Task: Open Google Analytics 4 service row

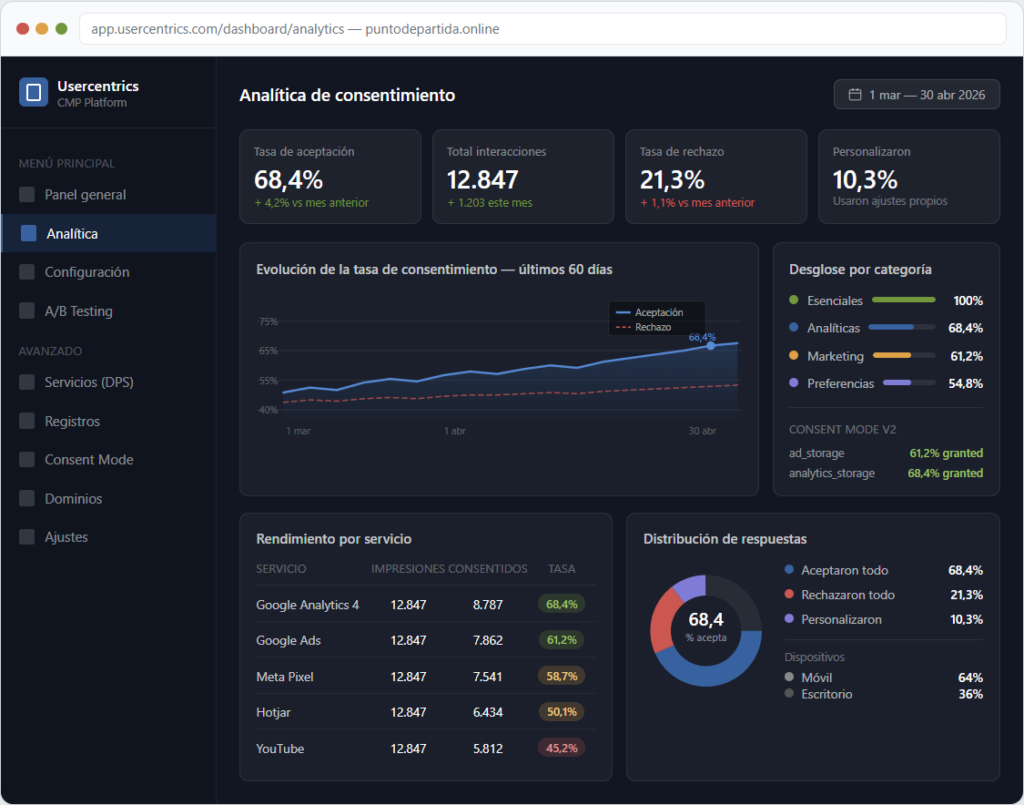Action: 308,604
